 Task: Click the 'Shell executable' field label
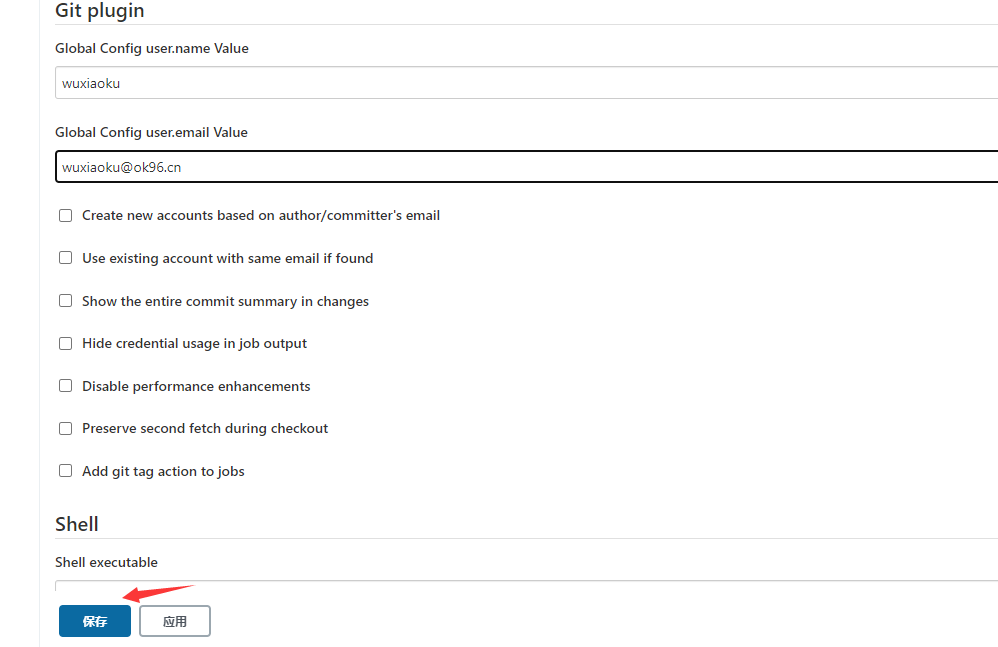106,562
